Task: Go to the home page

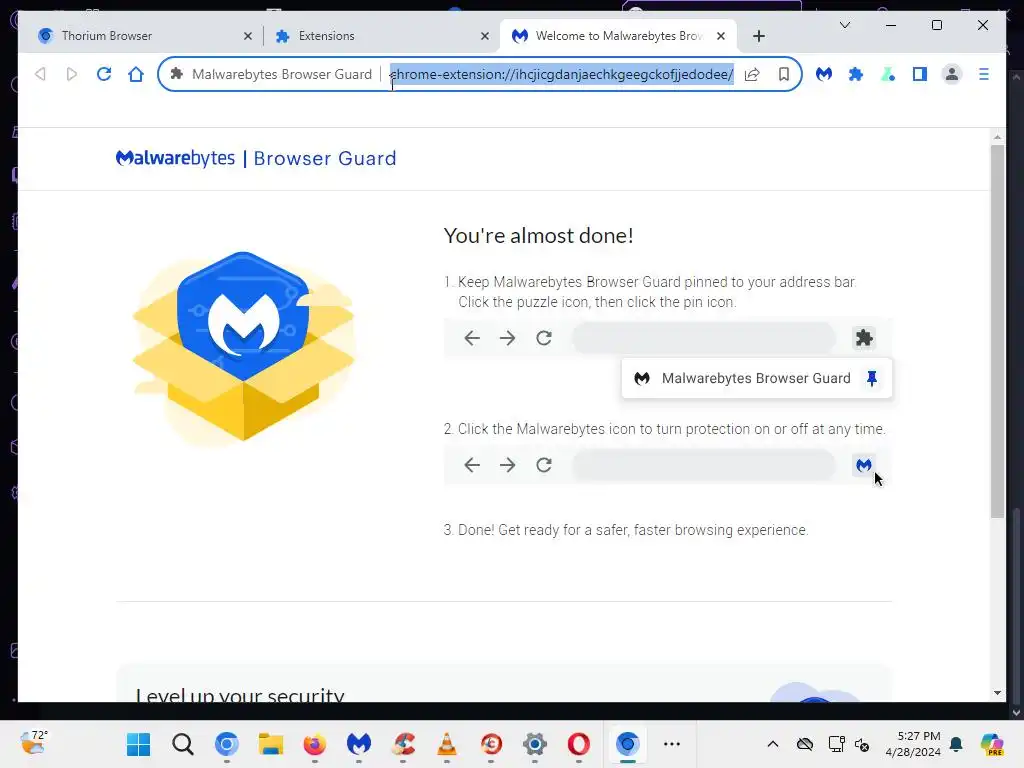Action: coord(136,74)
